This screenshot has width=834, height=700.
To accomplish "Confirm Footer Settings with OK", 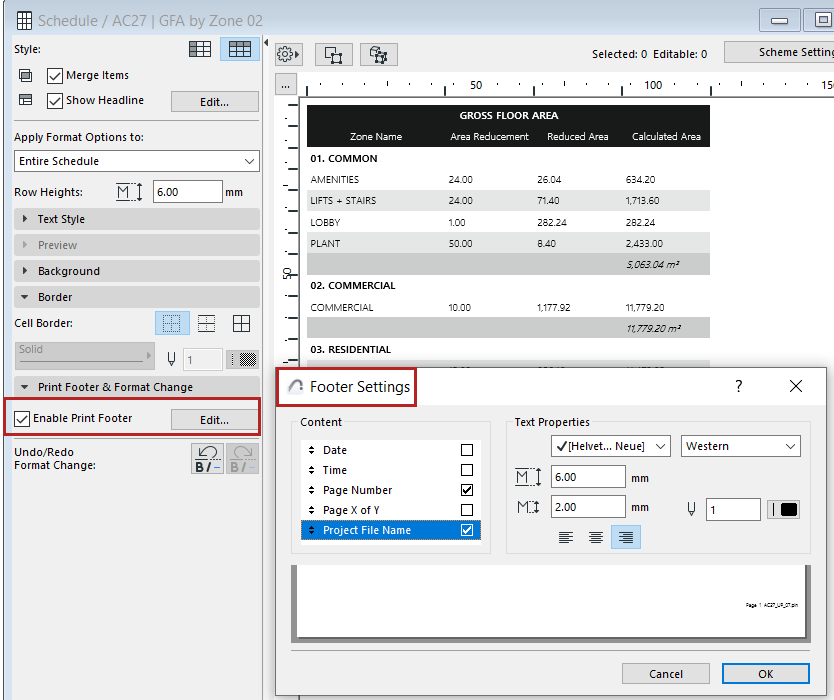I will pyautogui.click(x=765, y=673).
